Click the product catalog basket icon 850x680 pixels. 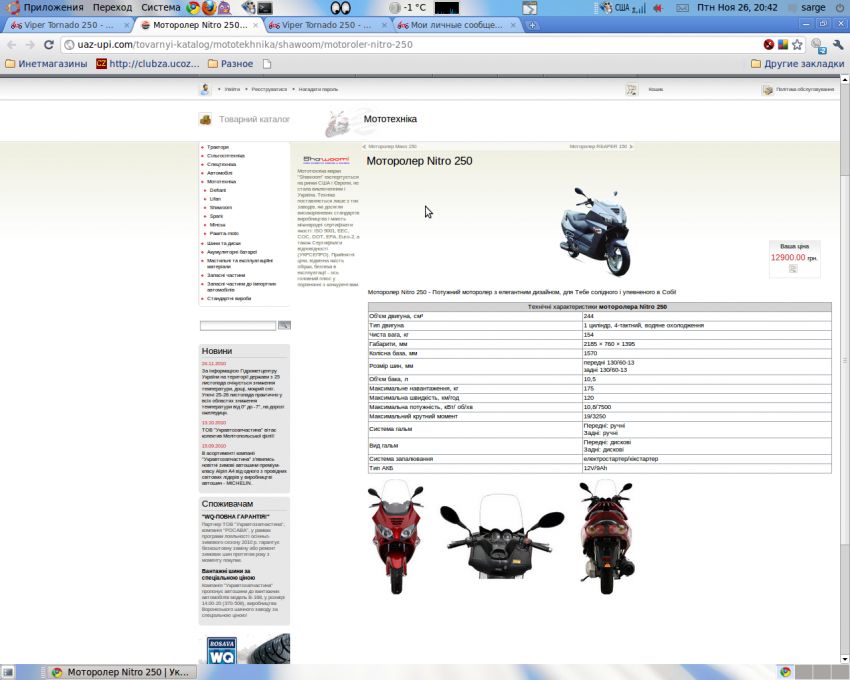tap(205, 119)
